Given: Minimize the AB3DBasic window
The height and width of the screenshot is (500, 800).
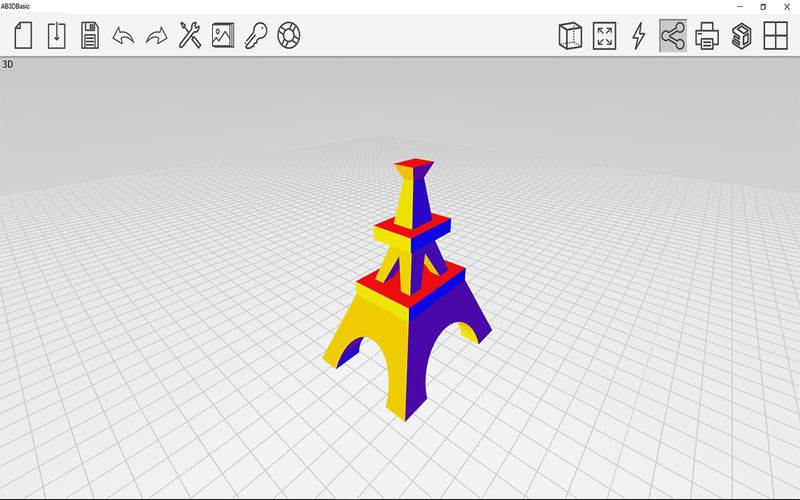Looking at the screenshot, I should [x=740, y=7].
